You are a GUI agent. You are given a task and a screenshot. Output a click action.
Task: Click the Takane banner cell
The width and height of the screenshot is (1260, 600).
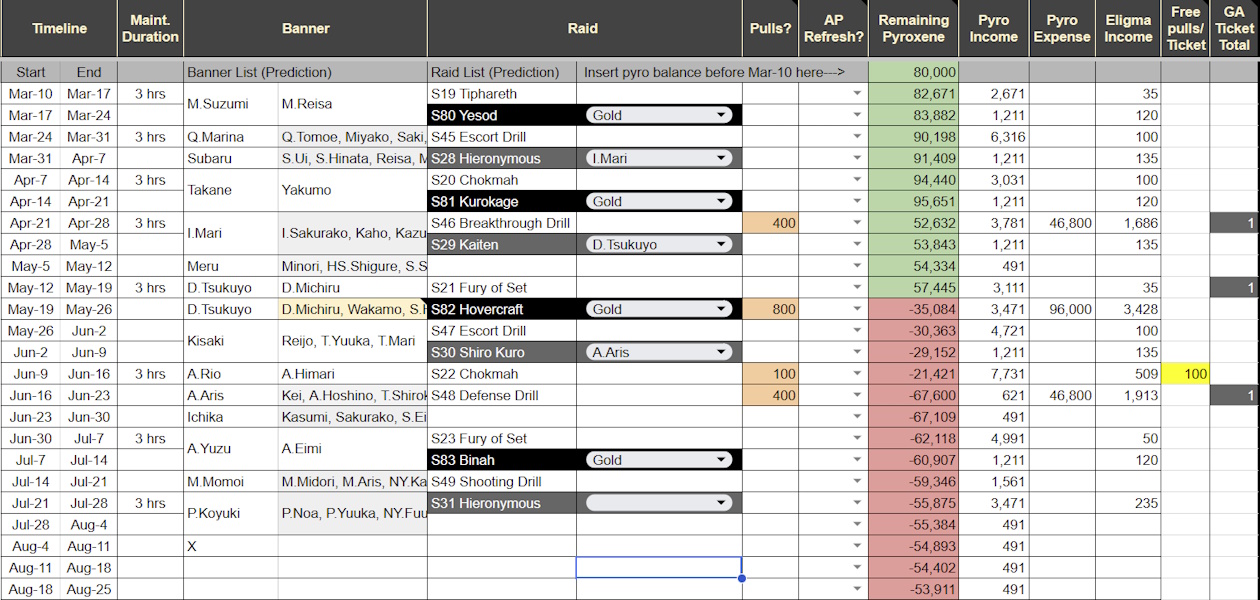tap(231, 190)
